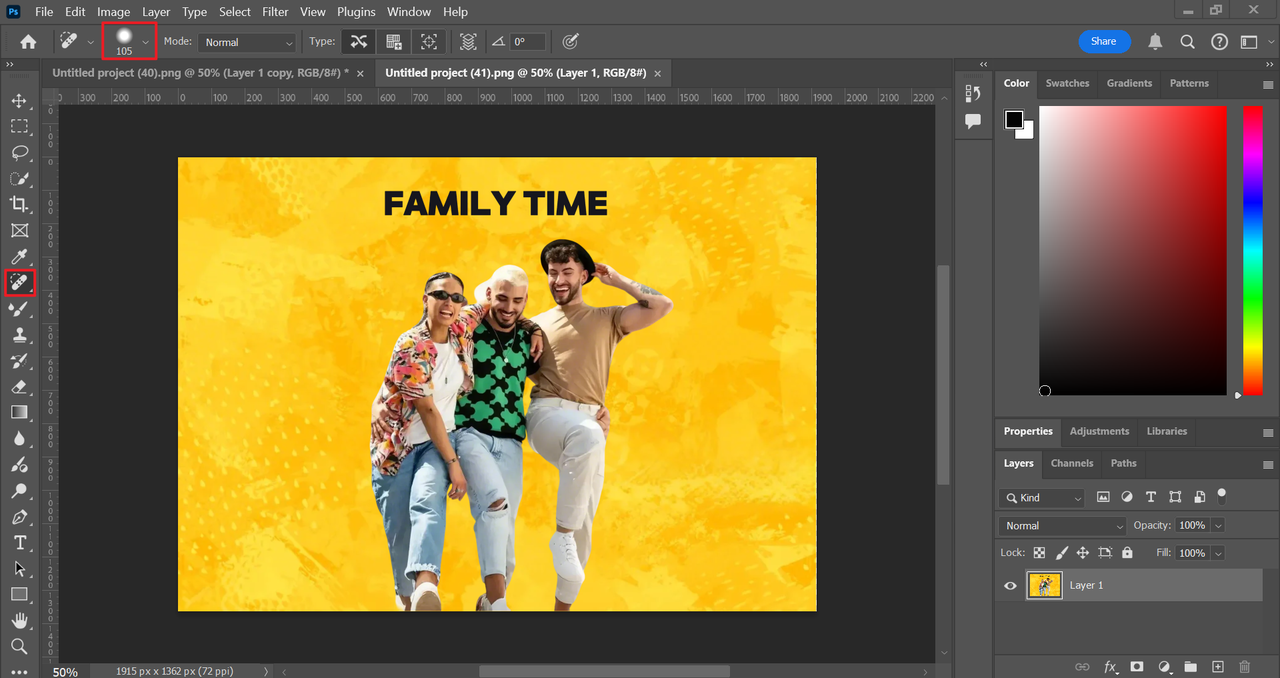
Task: Open the Discover help icon
Action: tap(1219, 42)
